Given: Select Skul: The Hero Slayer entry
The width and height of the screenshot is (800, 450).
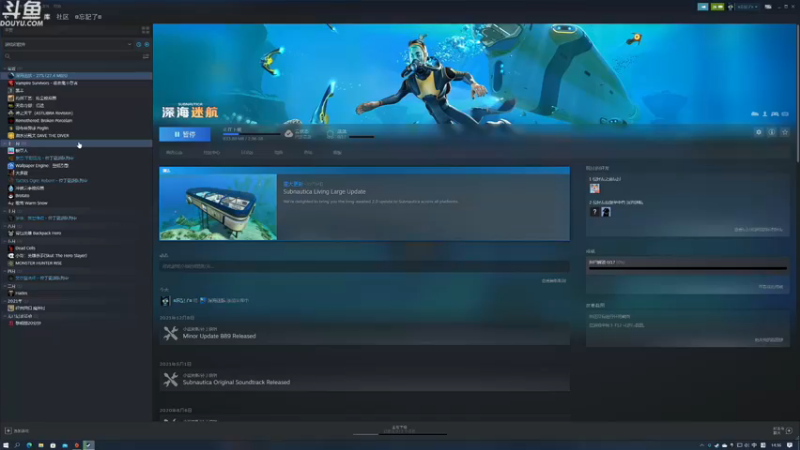Looking at the screenshot, I should coord(77,255).
